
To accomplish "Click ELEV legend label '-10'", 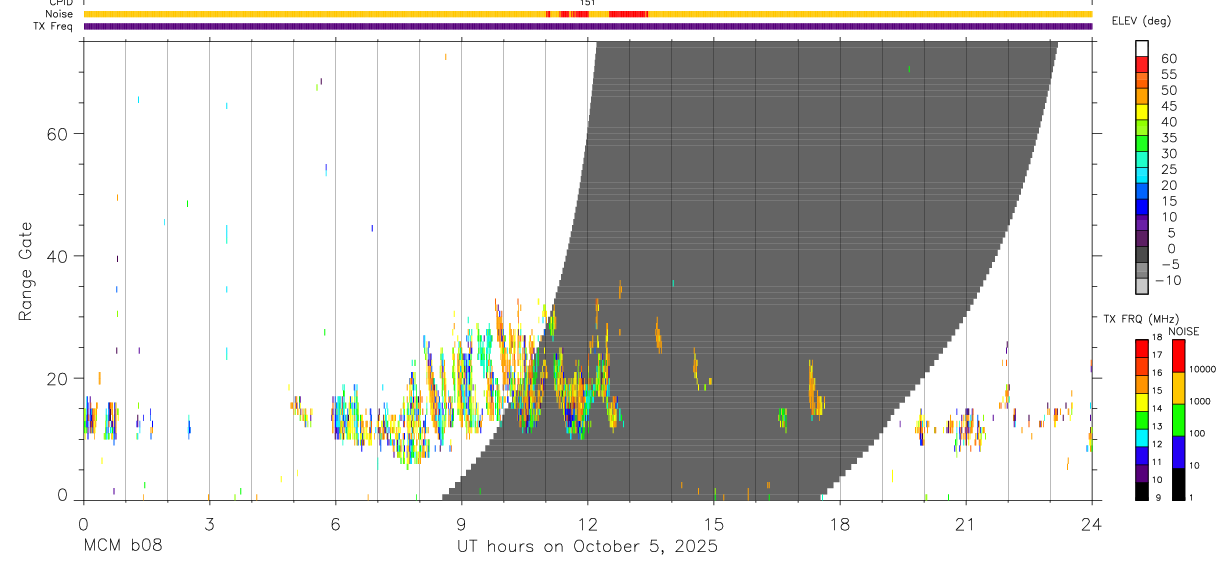I will pyautogui.click(x=1168, y=280).
